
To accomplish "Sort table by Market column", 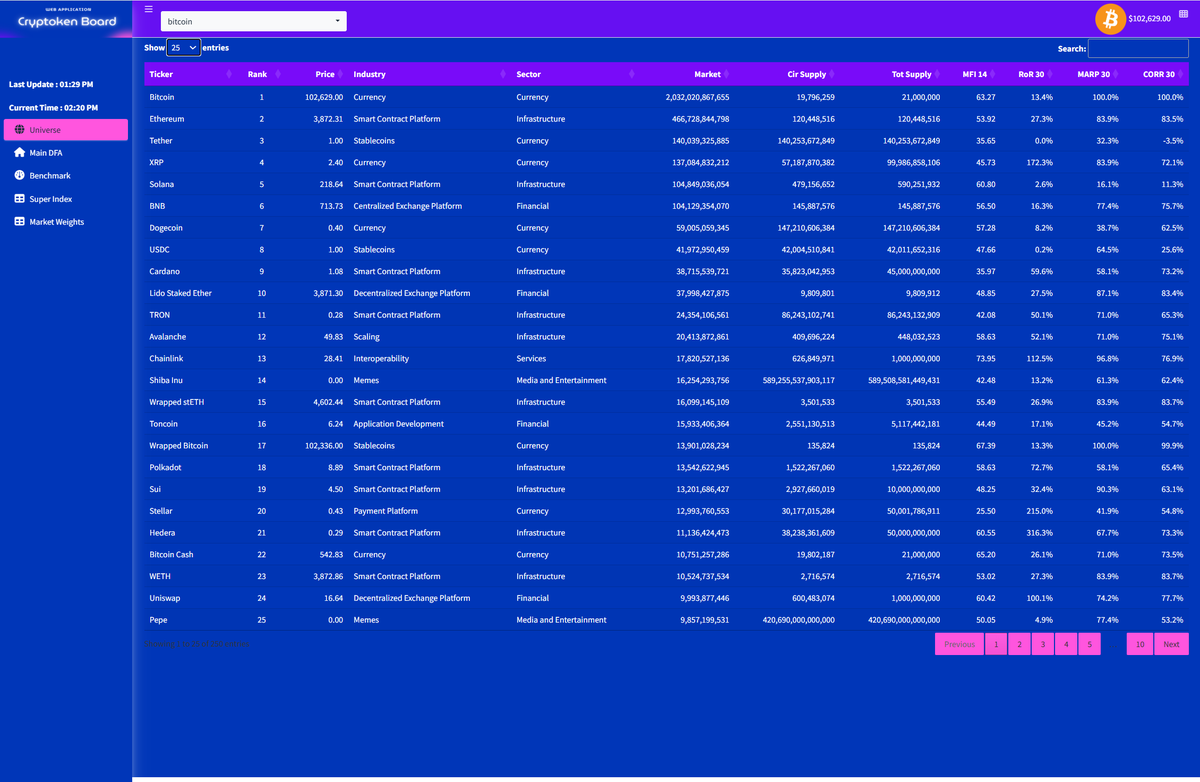I will (x=686, y=74).
